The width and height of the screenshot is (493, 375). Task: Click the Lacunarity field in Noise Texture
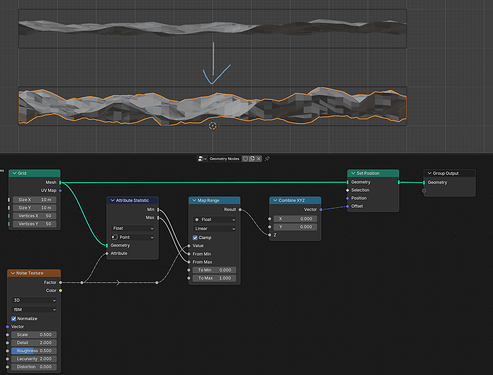[x=34, y=359]
